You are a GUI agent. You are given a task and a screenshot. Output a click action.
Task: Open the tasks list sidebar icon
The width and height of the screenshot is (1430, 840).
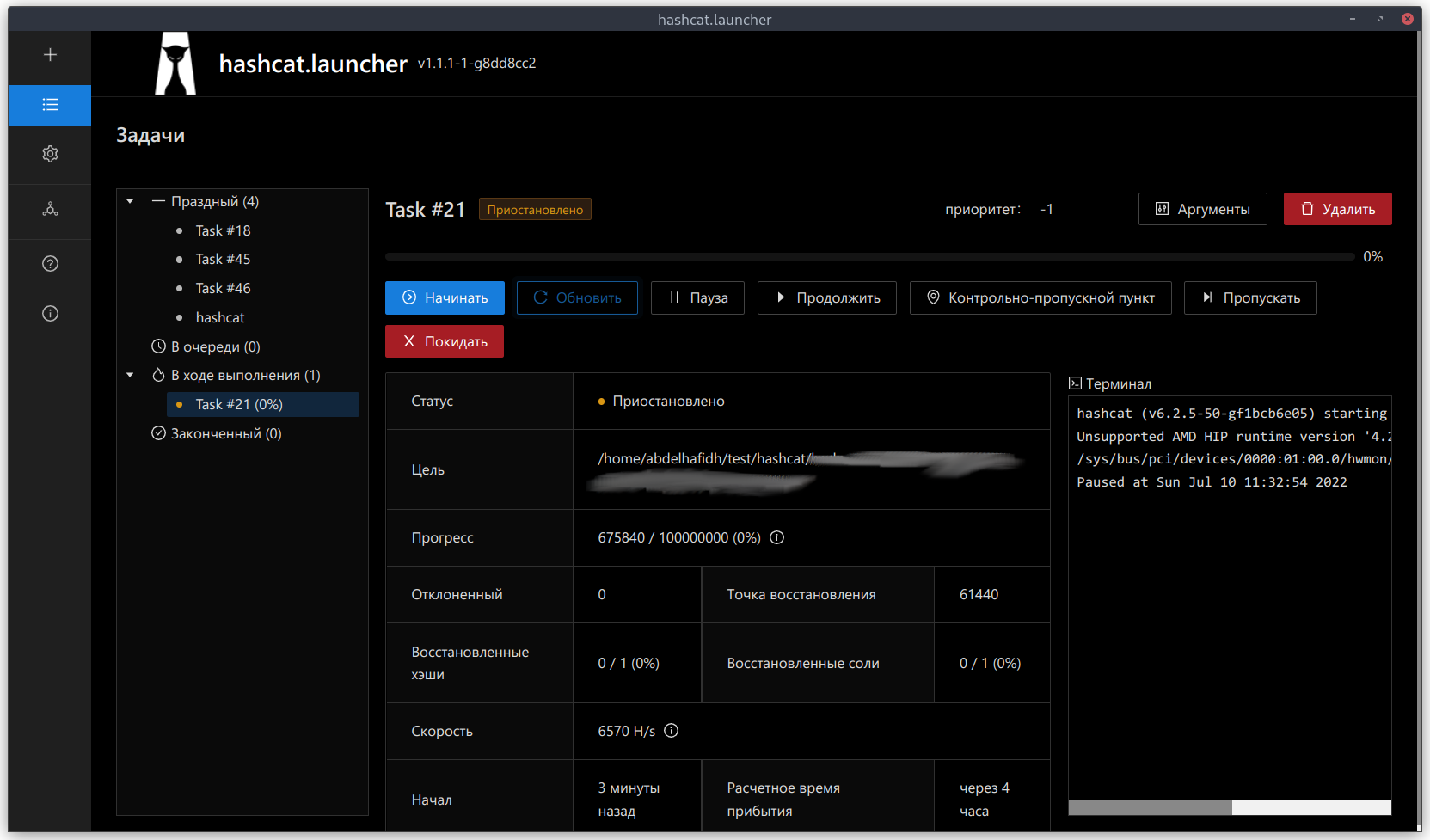tap(50, 105)
